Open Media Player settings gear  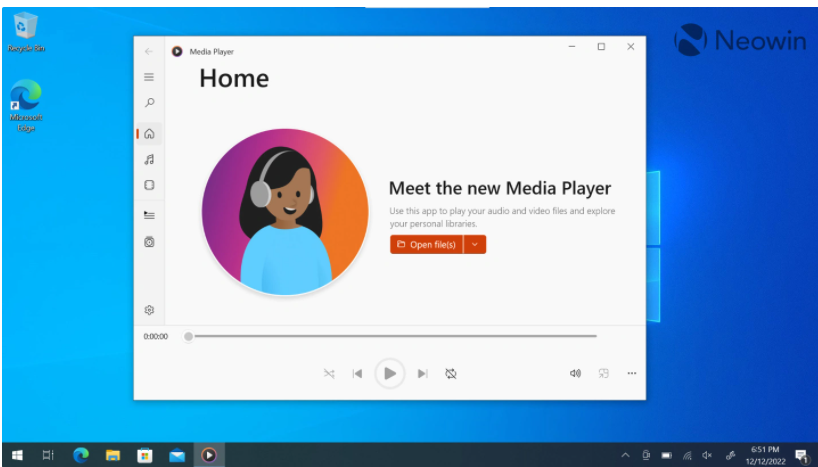[149, 310]
